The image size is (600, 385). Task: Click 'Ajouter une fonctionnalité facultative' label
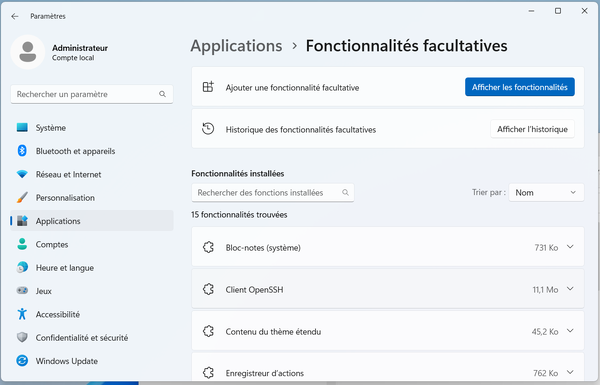292,88
